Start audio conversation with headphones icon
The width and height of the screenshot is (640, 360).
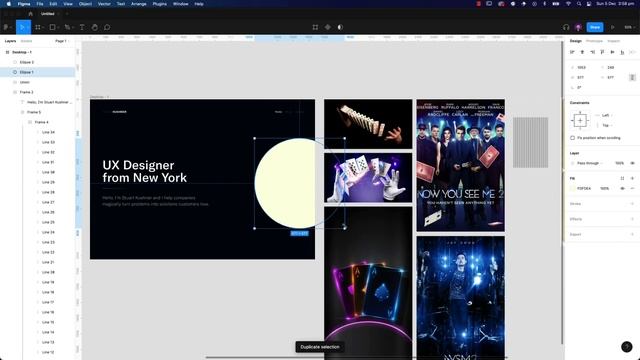(566, 27)
